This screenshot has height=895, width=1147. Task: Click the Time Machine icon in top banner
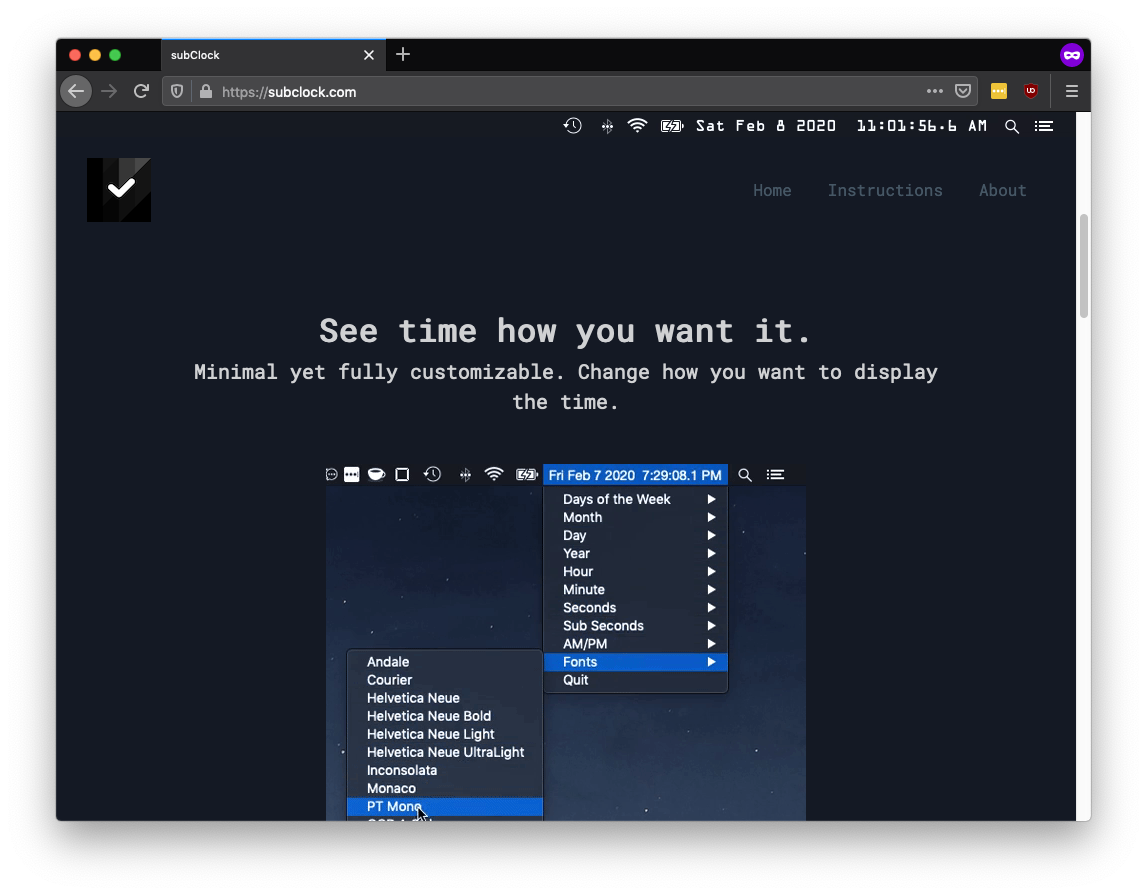coord(573,126)
